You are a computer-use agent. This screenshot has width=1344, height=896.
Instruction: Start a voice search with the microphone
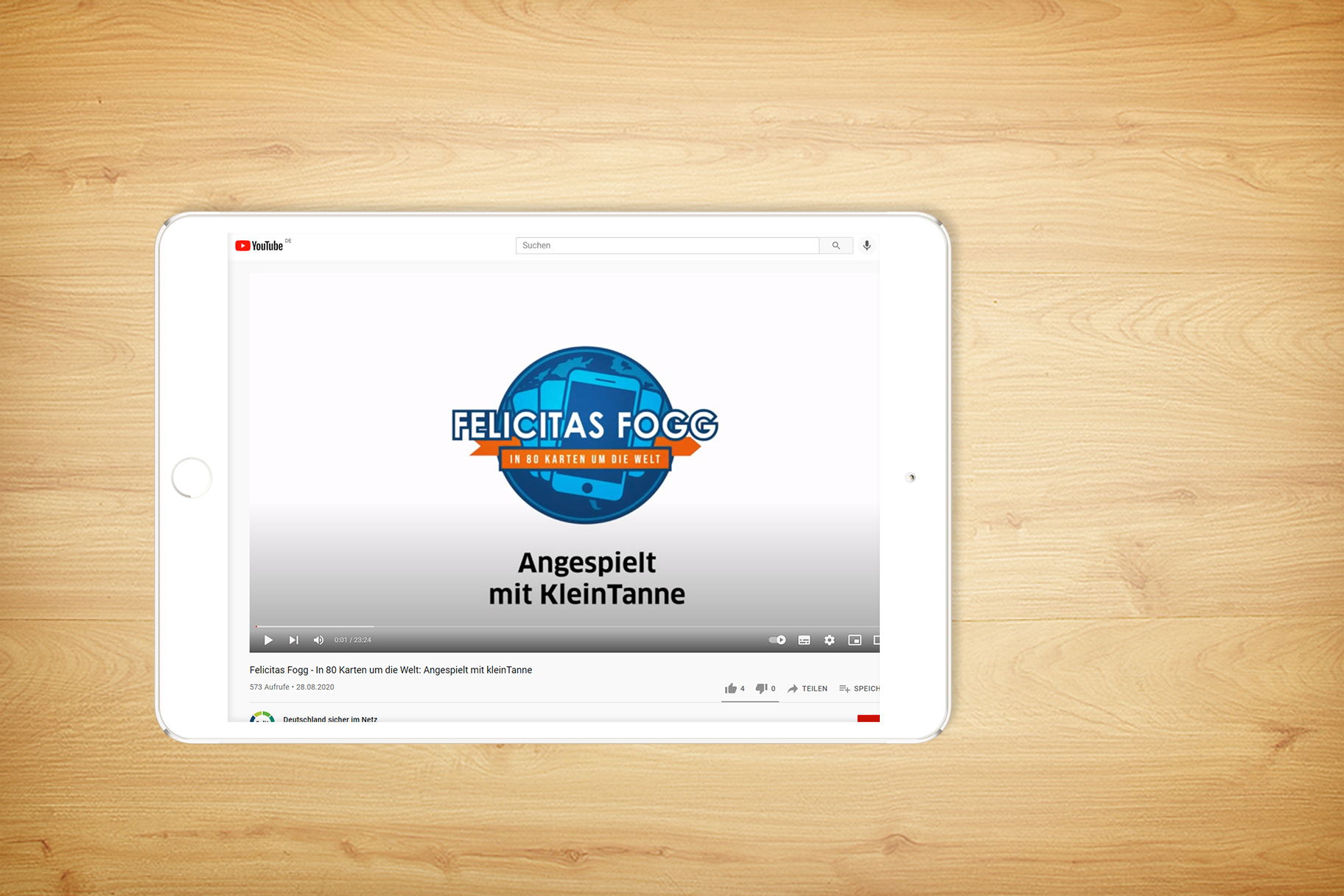point(867,245)
